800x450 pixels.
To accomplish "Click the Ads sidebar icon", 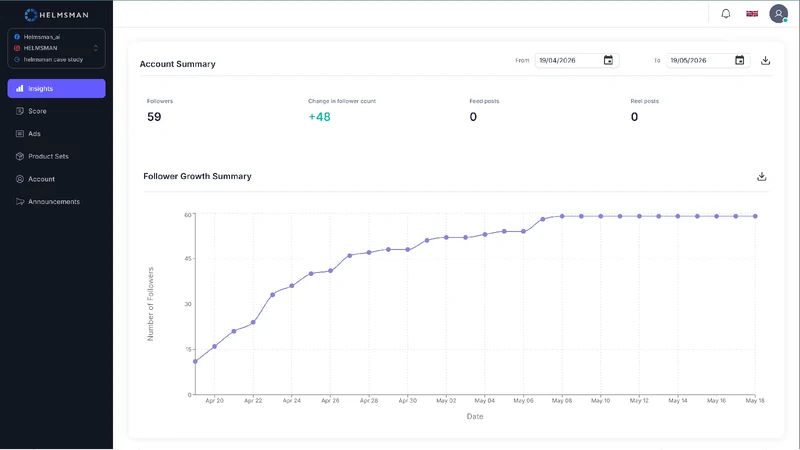I will pyautogui.click(x=19, y=134).
